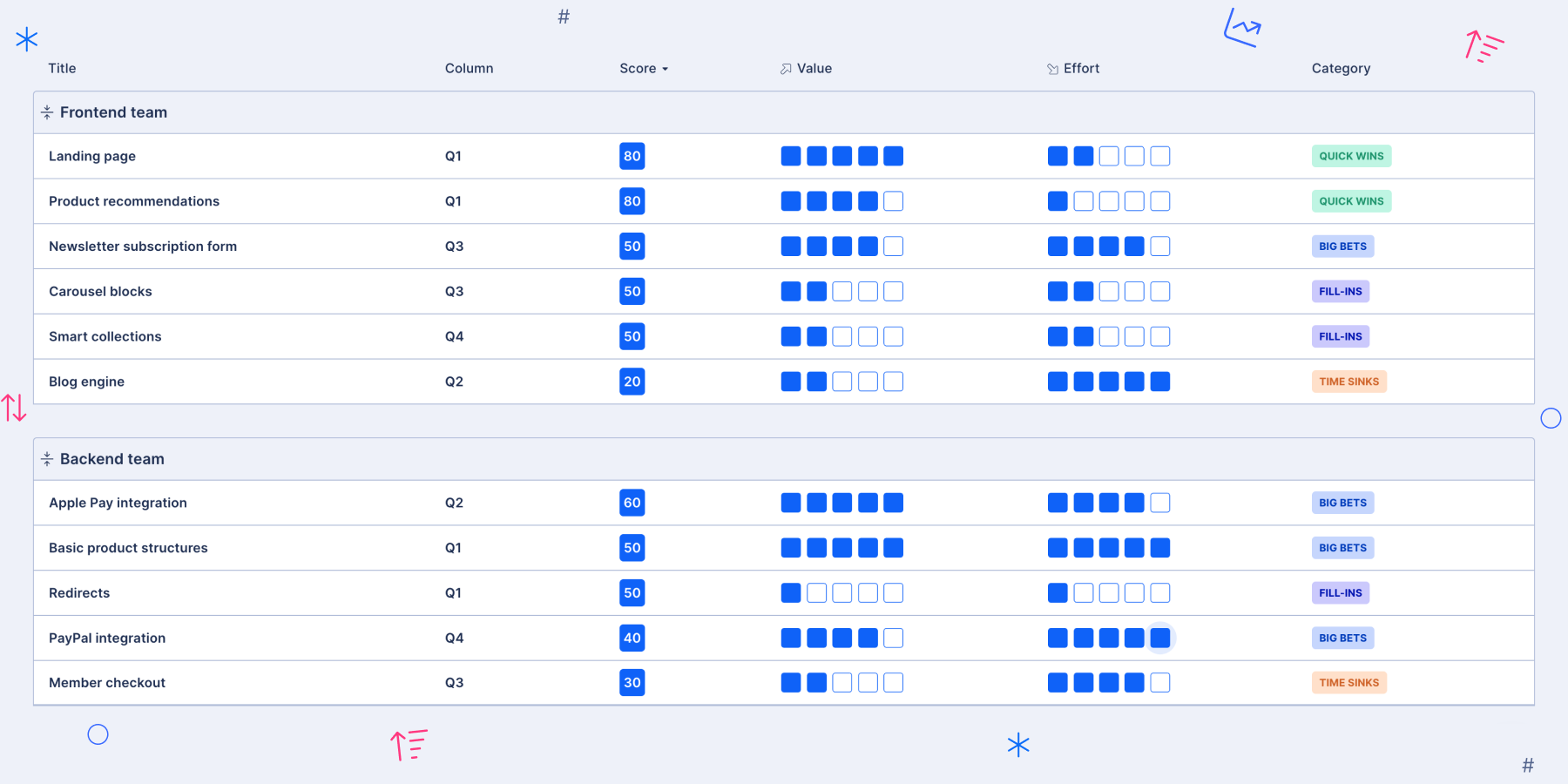This screenshot has width=1568, height=784.
Task: Click the score badge 30 on Member checkout
Action: (632, 682)
